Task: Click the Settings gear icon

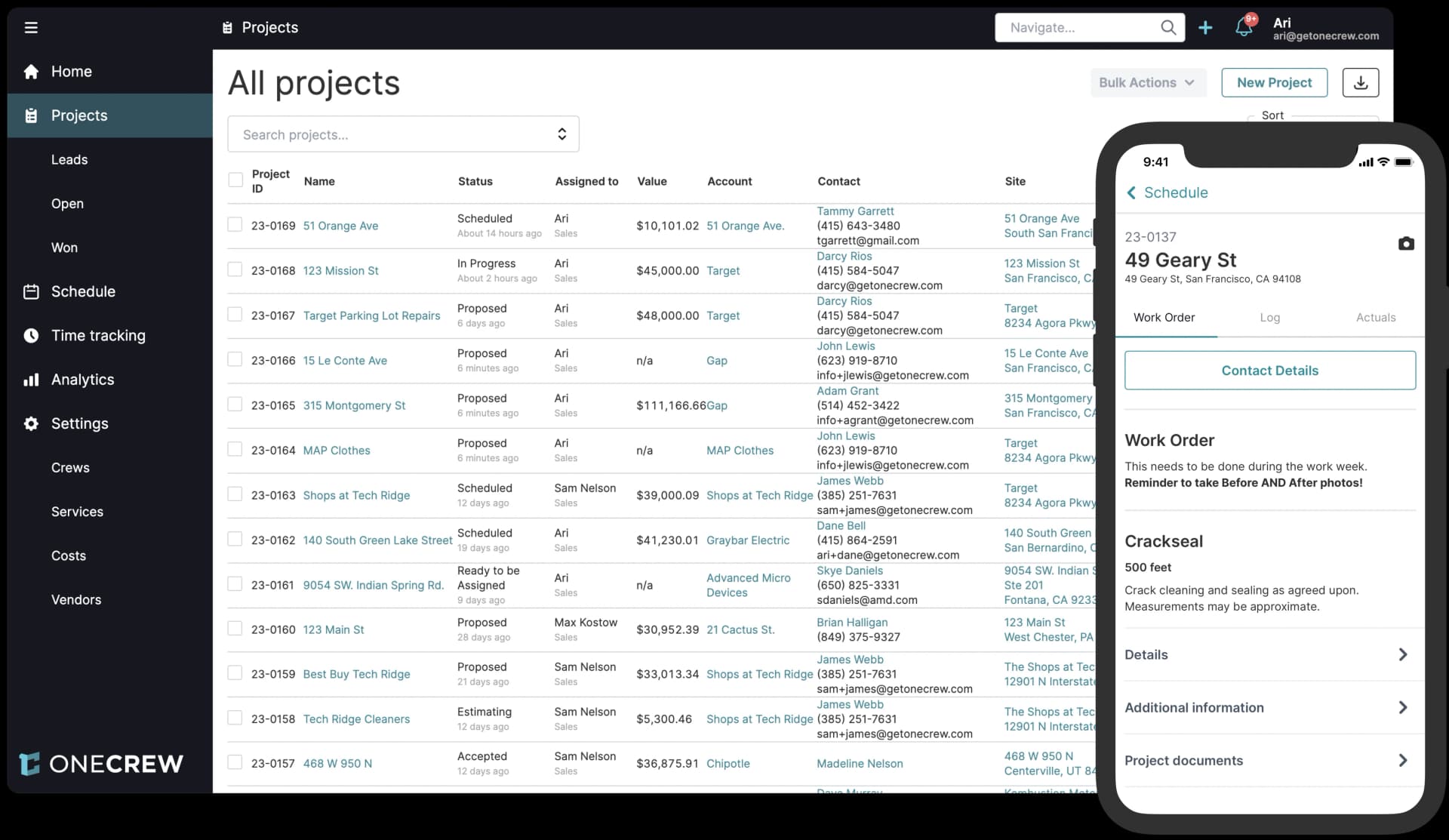Action: [x=31, y=423]
